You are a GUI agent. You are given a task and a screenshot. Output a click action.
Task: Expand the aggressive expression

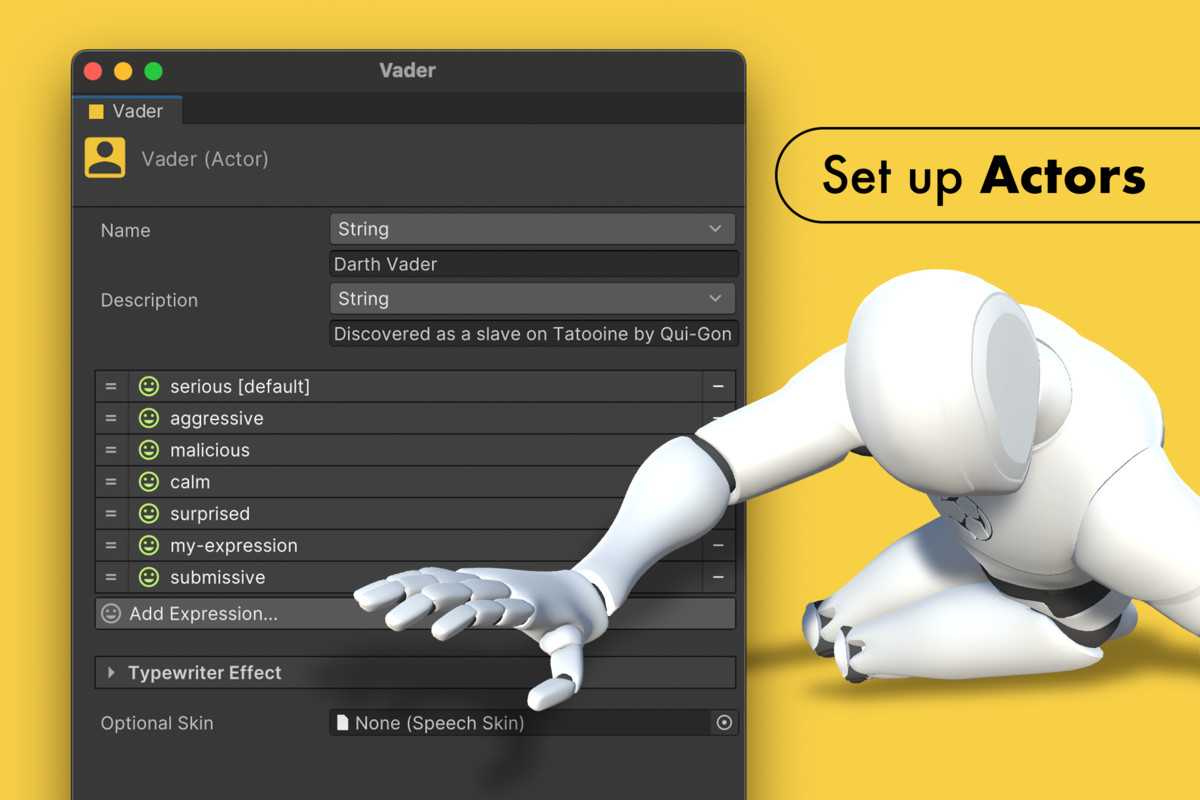pyautogui.click(x=415, y=418)
